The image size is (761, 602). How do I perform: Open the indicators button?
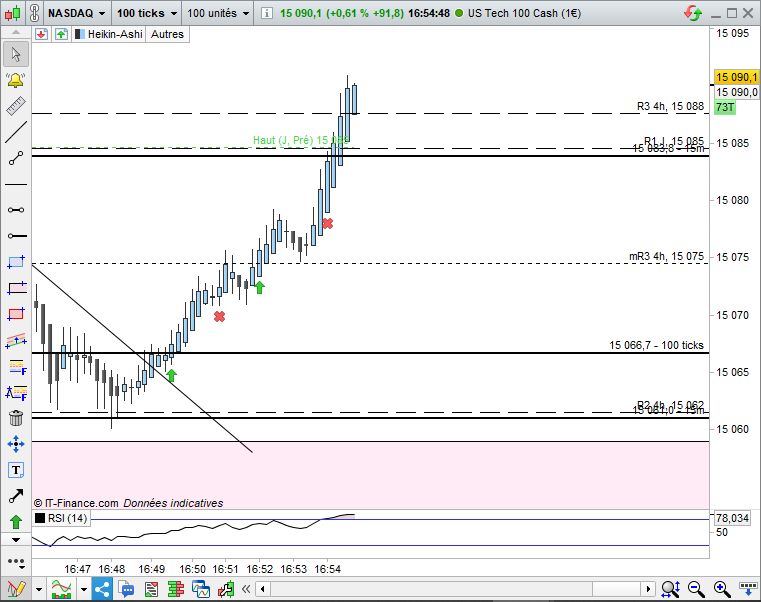[61, 589]
